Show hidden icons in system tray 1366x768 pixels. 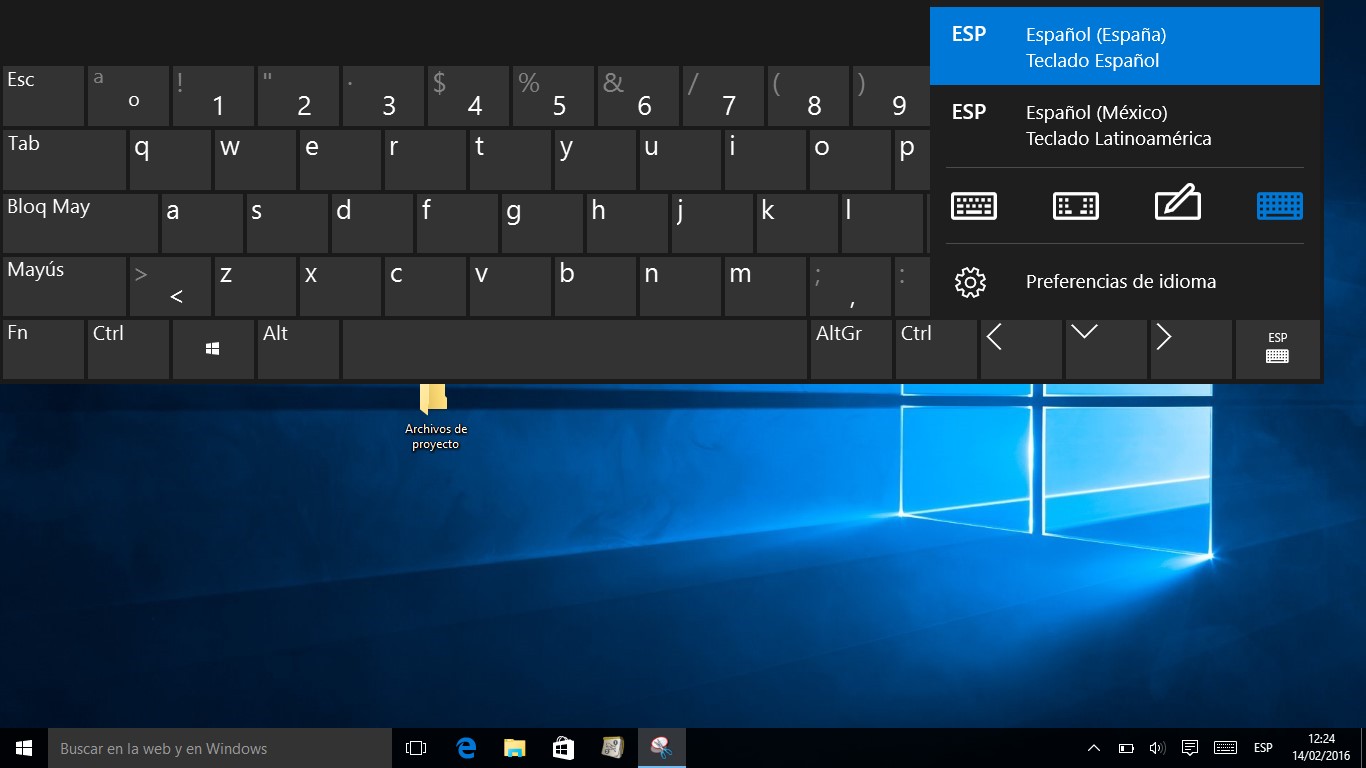[x=1094, y=748]
